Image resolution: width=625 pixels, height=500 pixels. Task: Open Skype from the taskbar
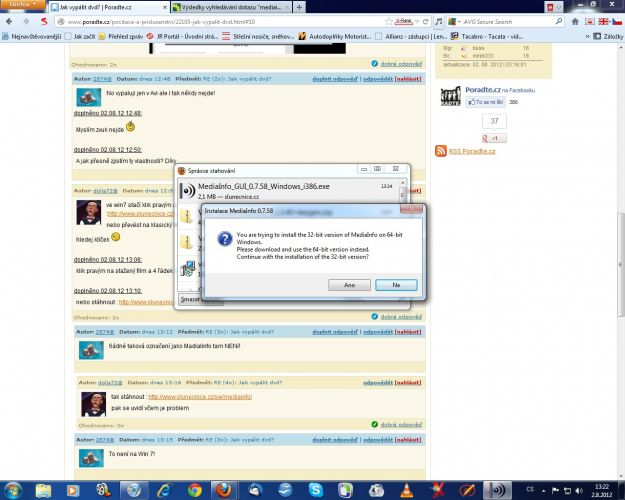click(x=316, y=490)
